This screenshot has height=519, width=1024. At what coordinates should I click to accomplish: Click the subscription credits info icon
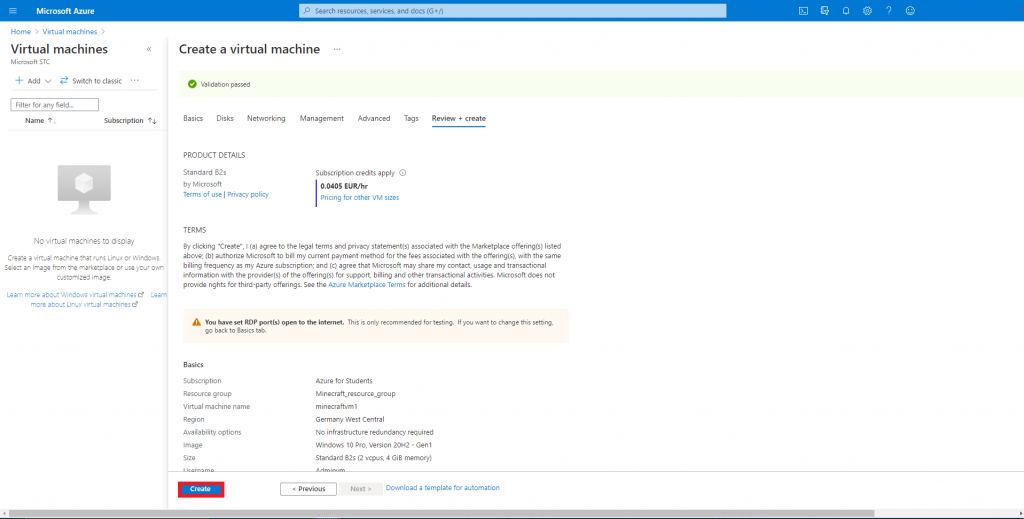(402, 173)
